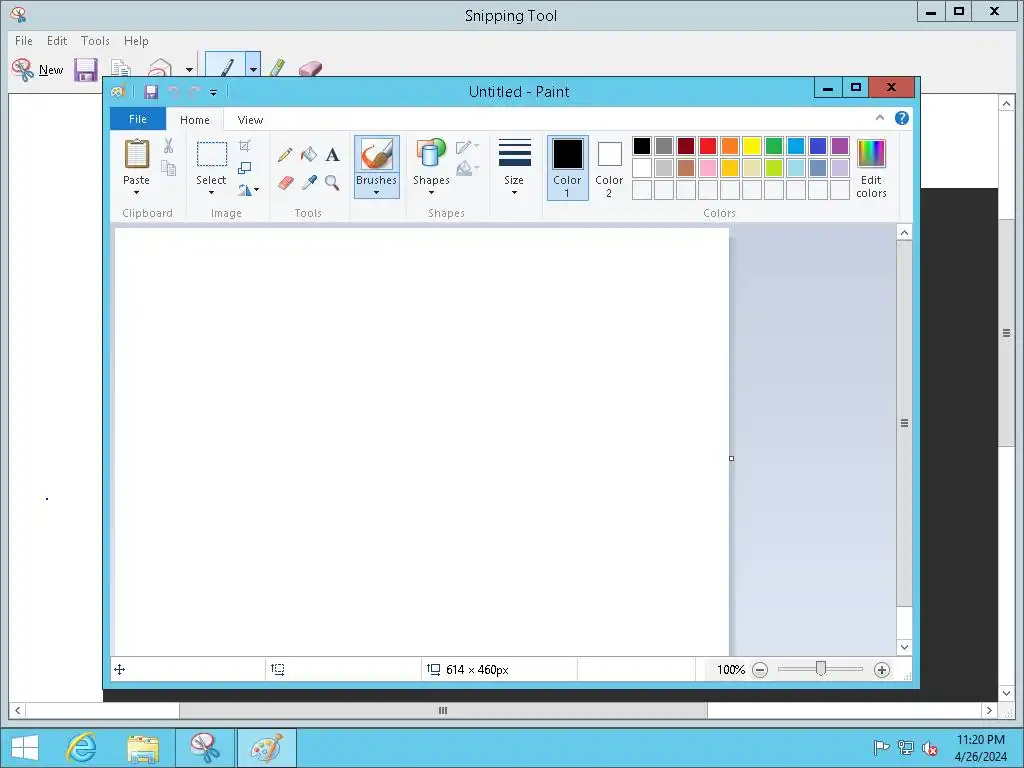This screenshot has height=768, width=1024.
Task: Click the Edit colors rainbow icon
Action: point(871,153)
